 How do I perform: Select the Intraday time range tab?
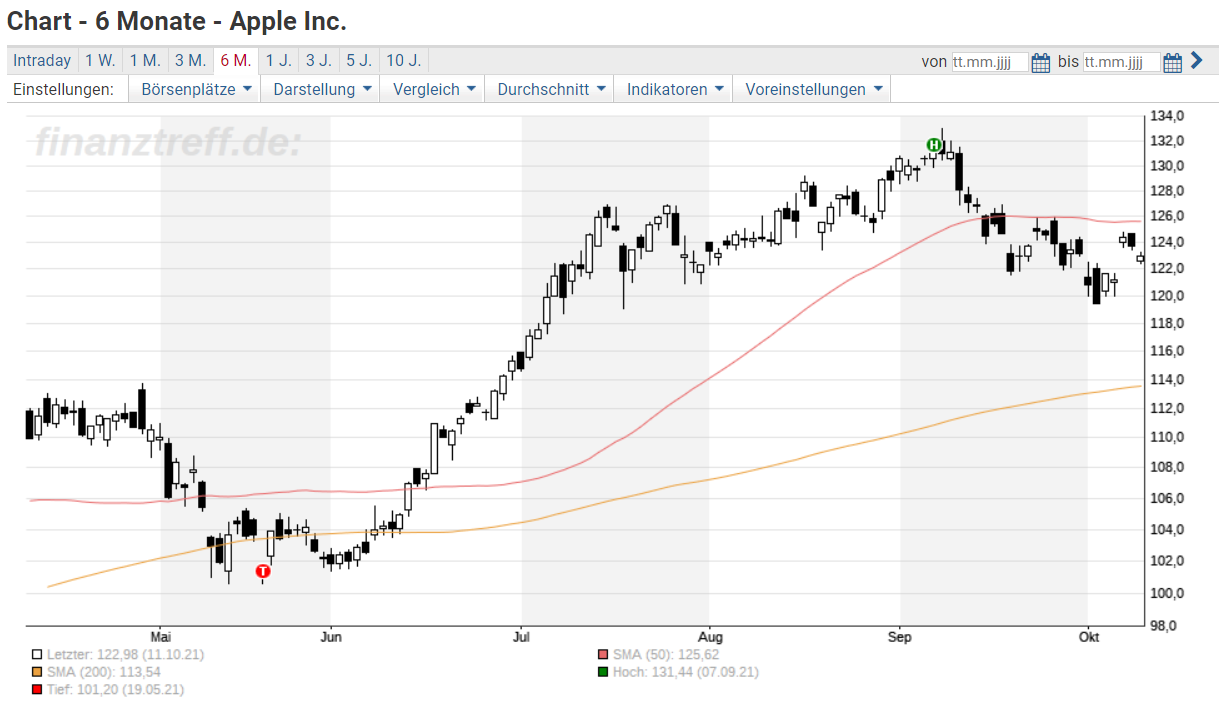point(42,61)
